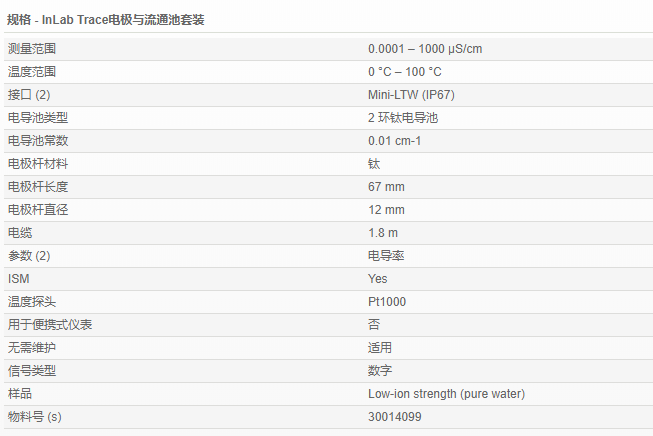Click the 0.01 cm-1 value
The width and height of the screenshot is (653, 436).
tap(394, 141)
